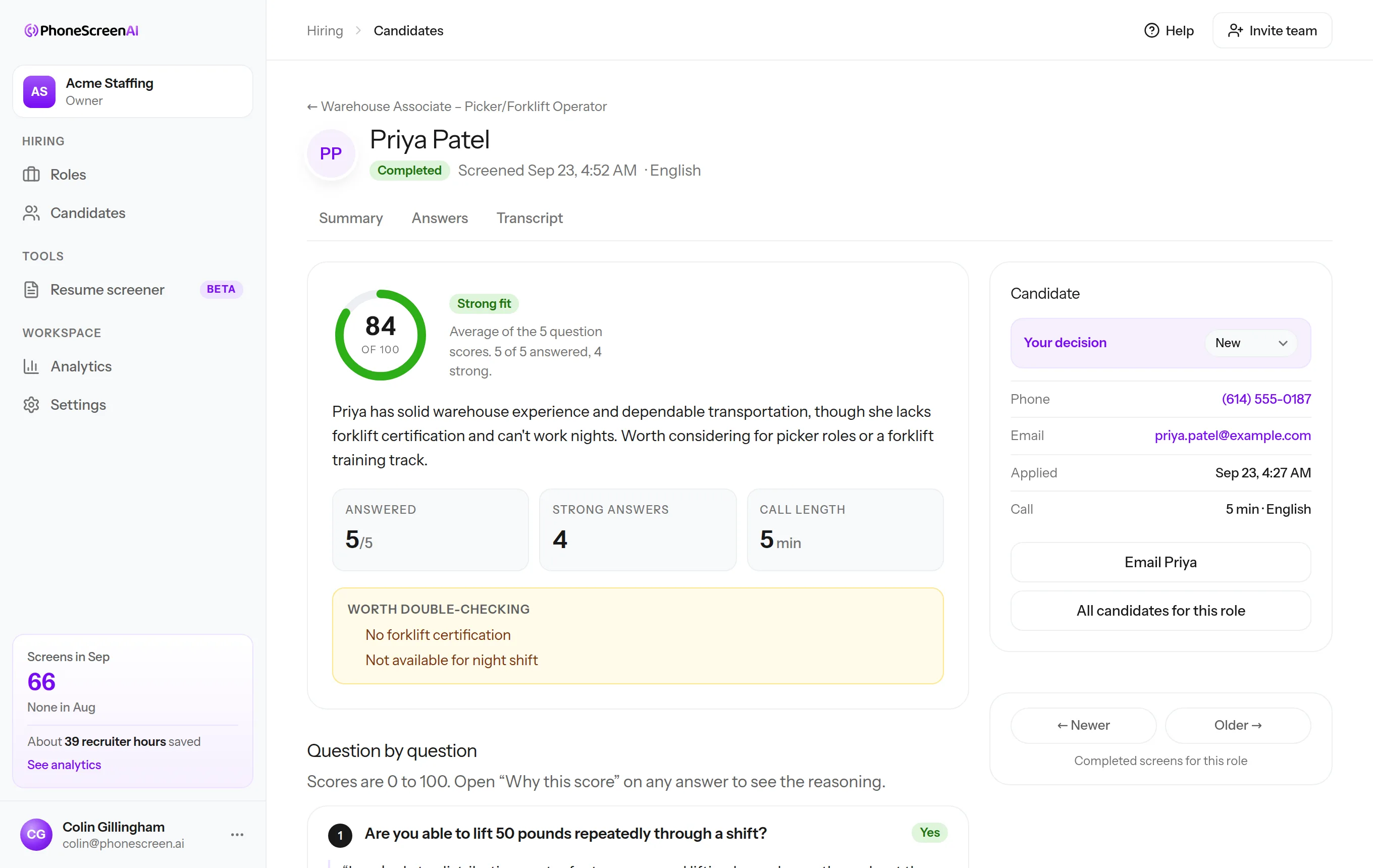Viewport: 1373px width, 868px height.
Task: Click the Strong Answers 4 stat card
Action: click(x=638, y=529)
